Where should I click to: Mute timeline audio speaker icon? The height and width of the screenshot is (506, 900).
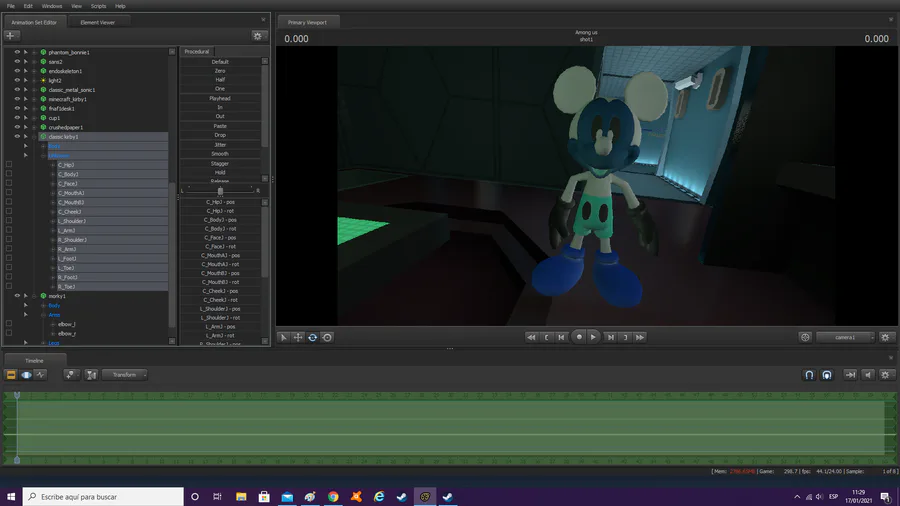click(868, 375)
